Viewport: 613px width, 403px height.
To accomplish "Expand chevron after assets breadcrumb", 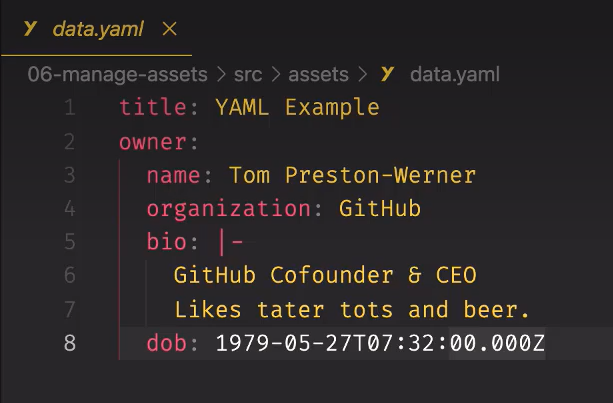I will (362, 74).
